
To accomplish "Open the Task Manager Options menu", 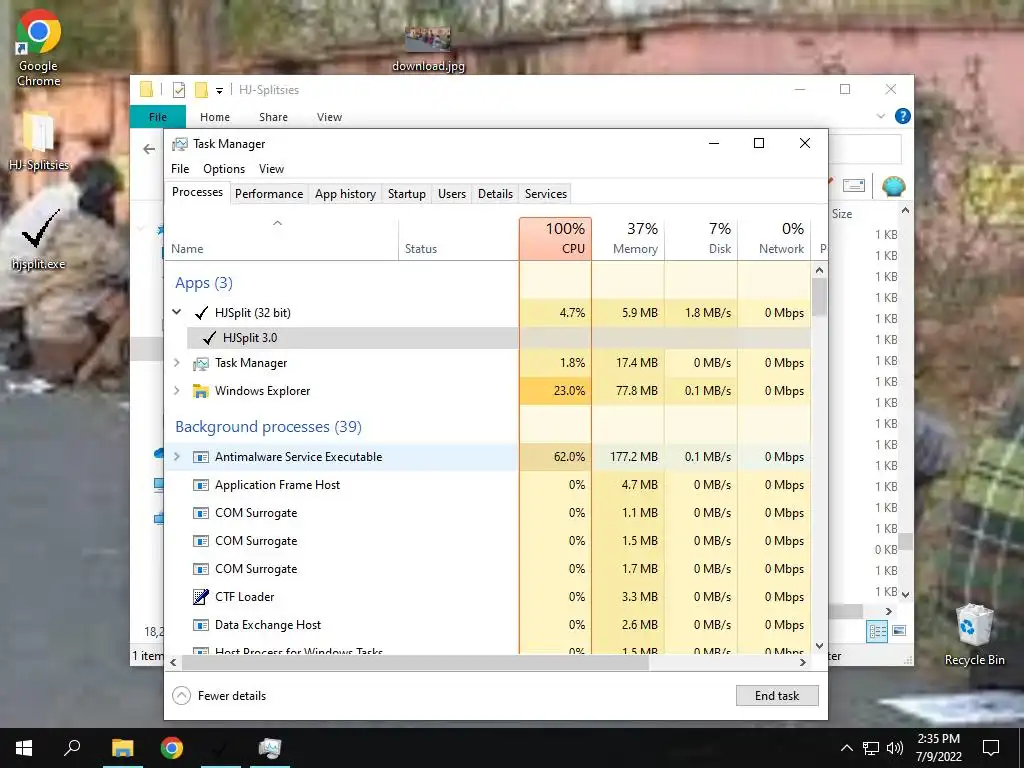I will coord(224,168).
